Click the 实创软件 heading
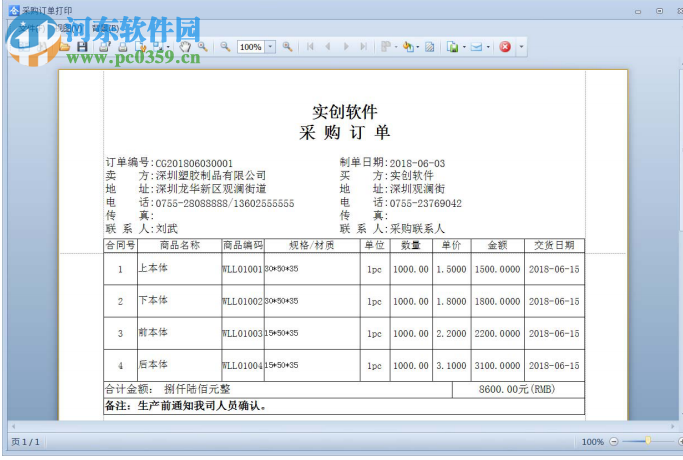The image size is (683, 460). [345, 112]
